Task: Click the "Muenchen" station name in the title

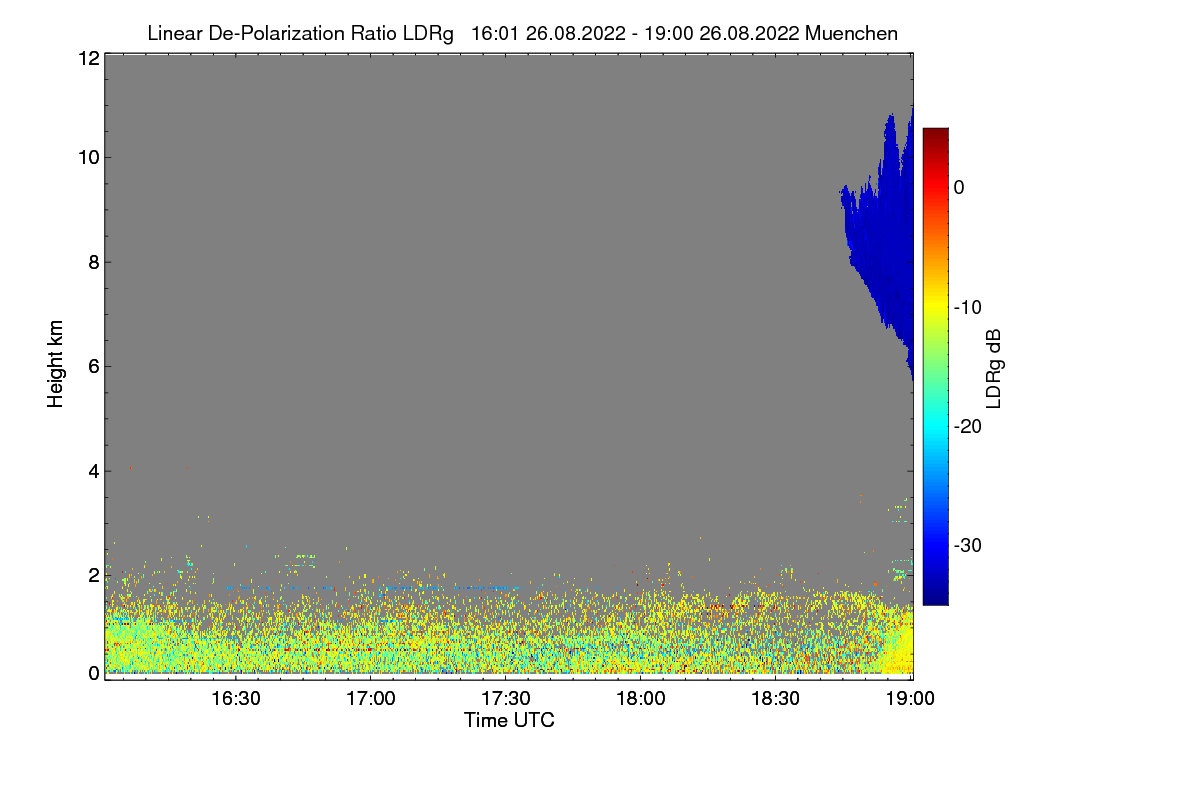Action: click(851, 34)
